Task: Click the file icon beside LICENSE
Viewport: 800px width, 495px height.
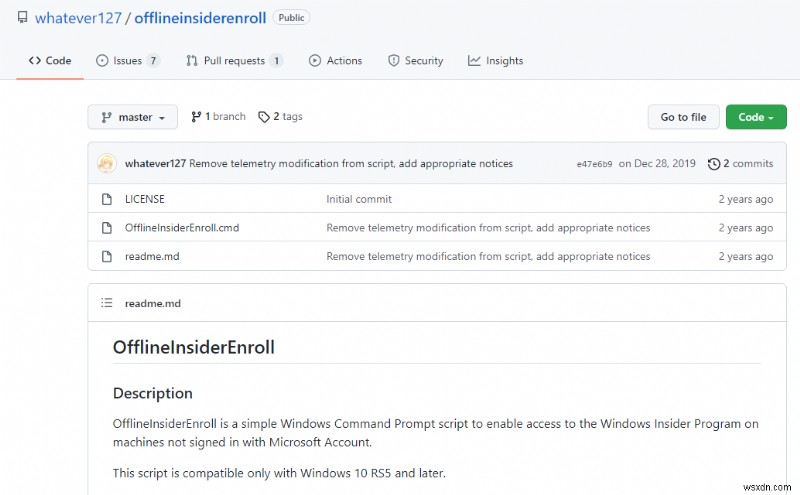Action: click(x=106, y=199)
